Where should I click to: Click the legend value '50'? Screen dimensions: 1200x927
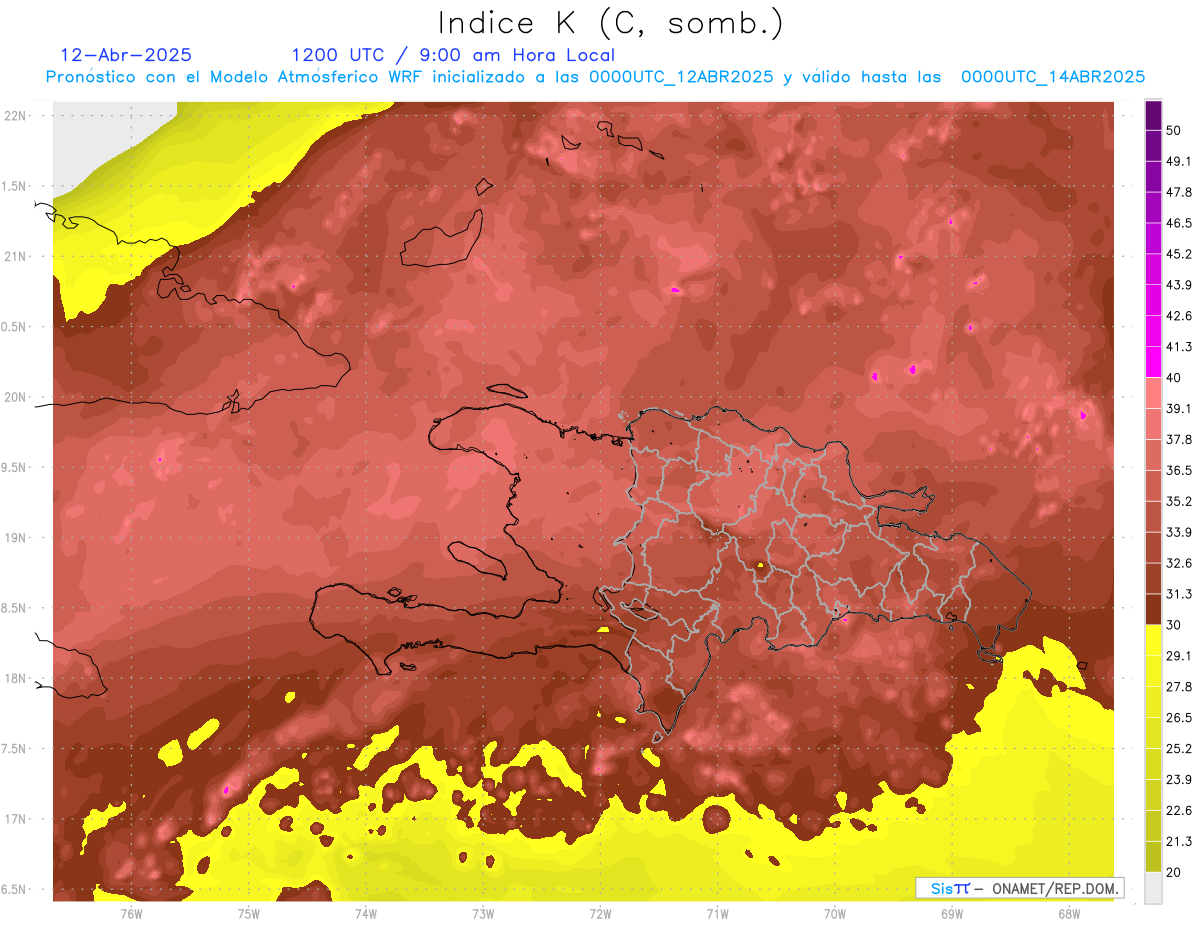pyautogui.click(x=1174, y=130)
